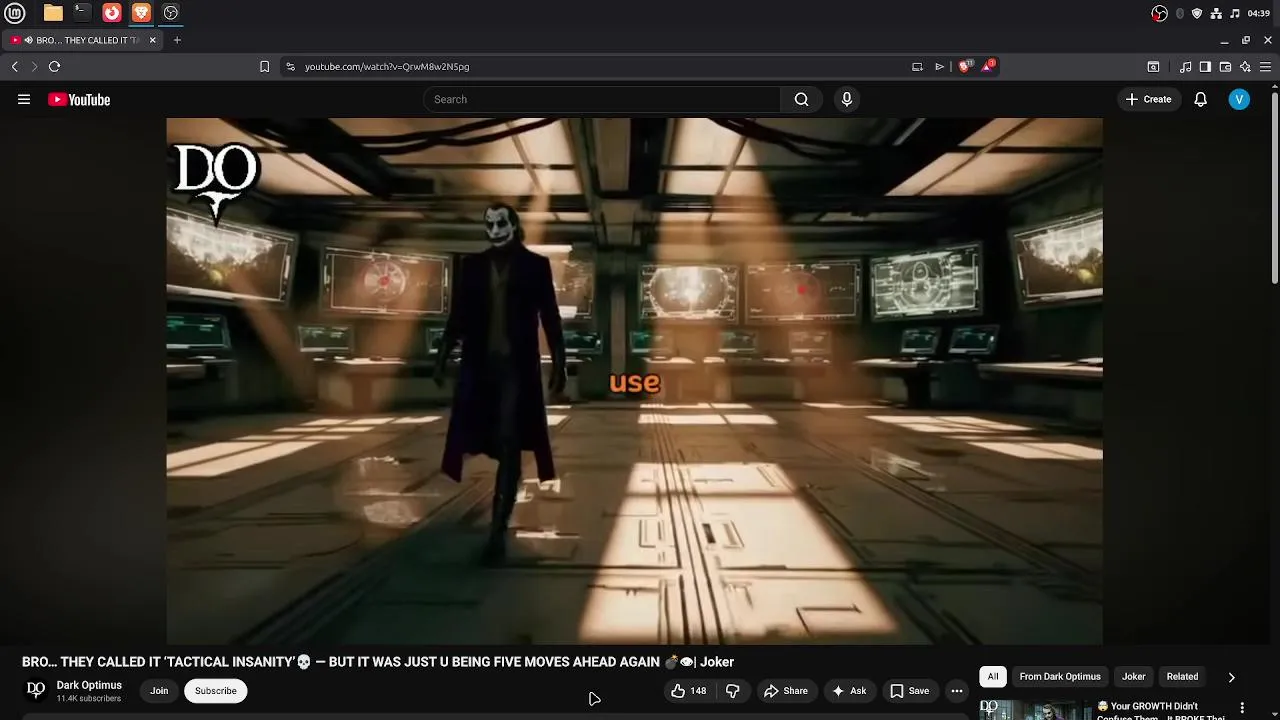1280x720 pixels.
Task: Open site settings icon in address bar
Action: [x=290, y=67]
